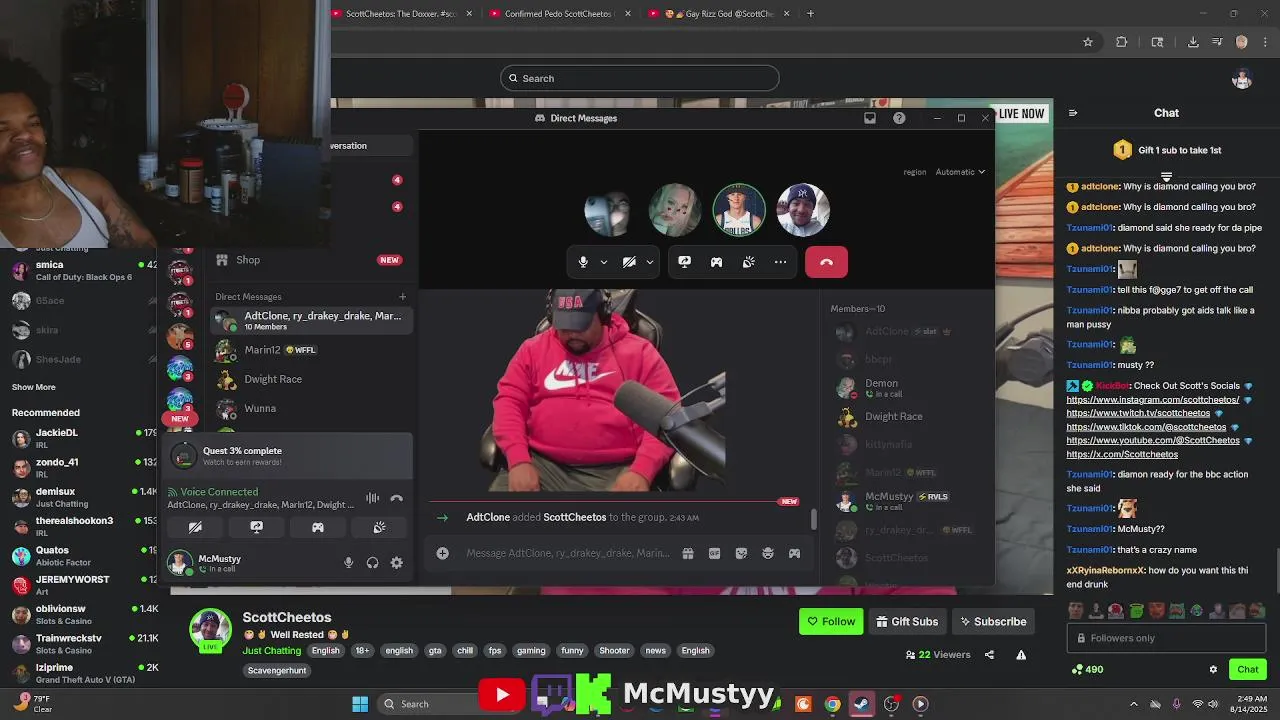Open Discord user settings gear
Image resolution: width=1280 pixels, height=720 pixels.
[x=396, y=563]
